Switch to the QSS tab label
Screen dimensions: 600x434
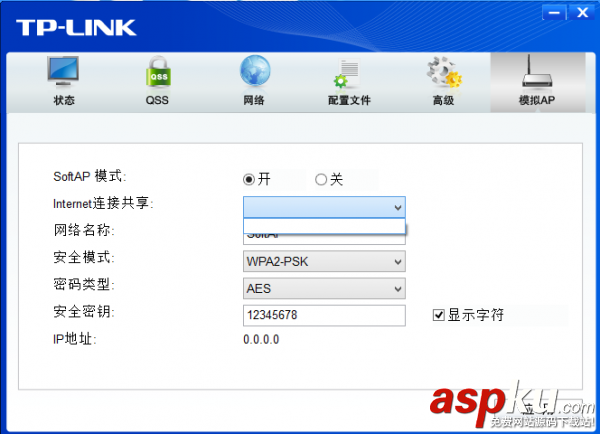(x=157, y=100)
